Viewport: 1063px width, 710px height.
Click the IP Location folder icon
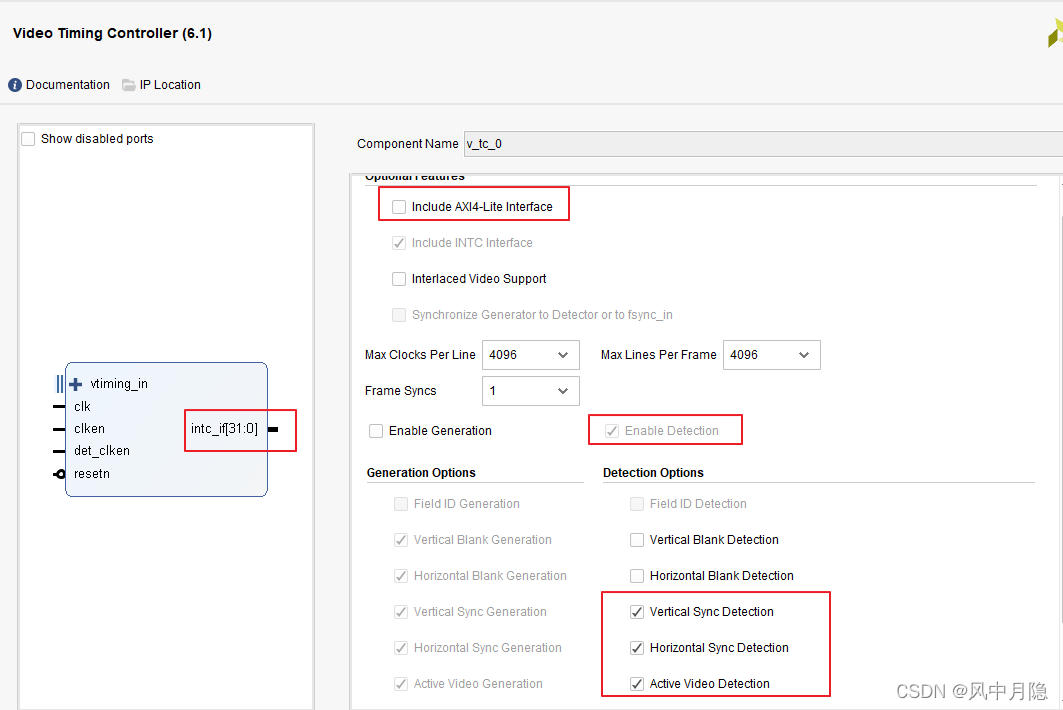click(x=127, y=85)
